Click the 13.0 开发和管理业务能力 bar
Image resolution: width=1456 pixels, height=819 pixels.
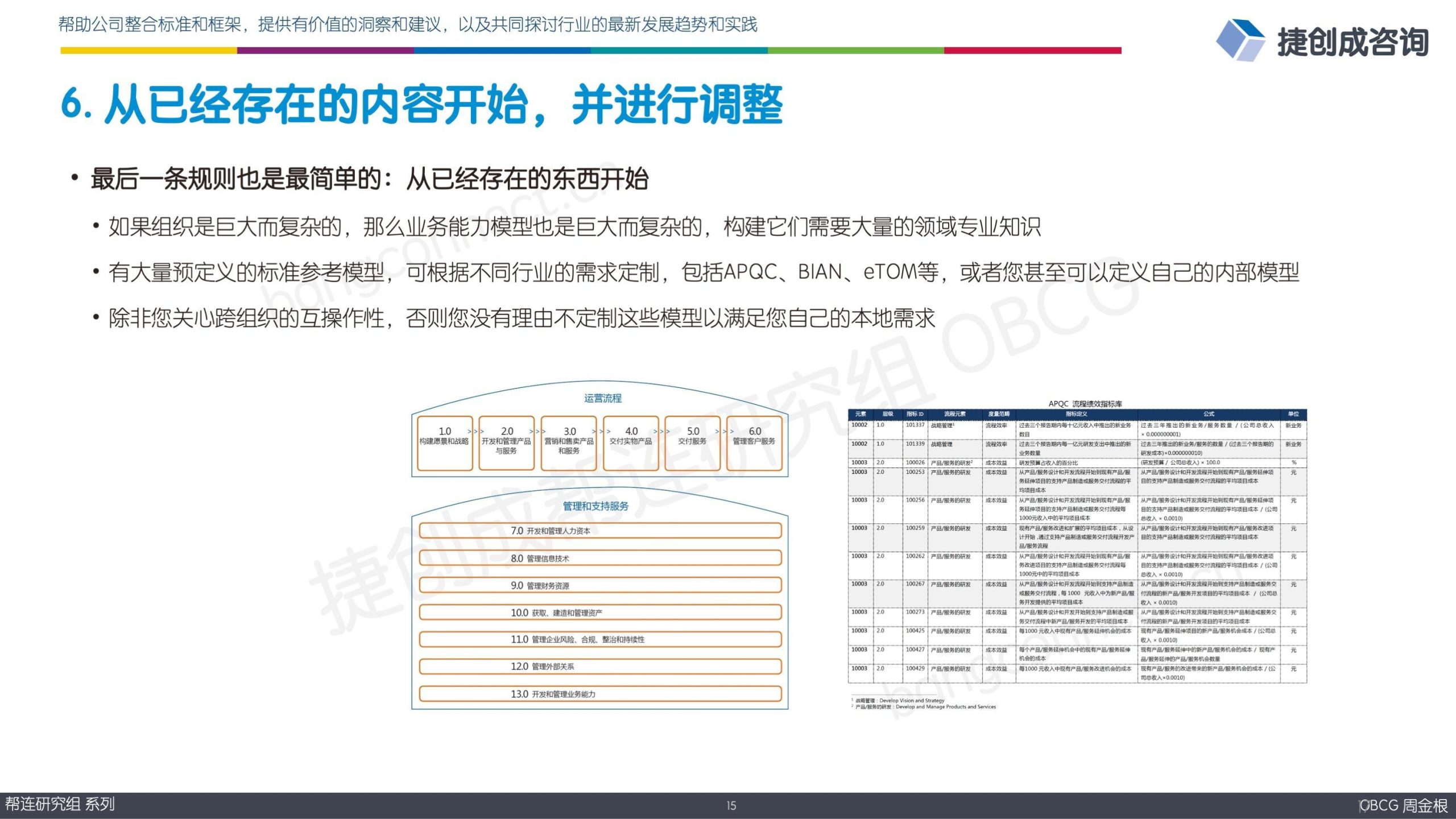pyautogui.click(x=600, y=694)
